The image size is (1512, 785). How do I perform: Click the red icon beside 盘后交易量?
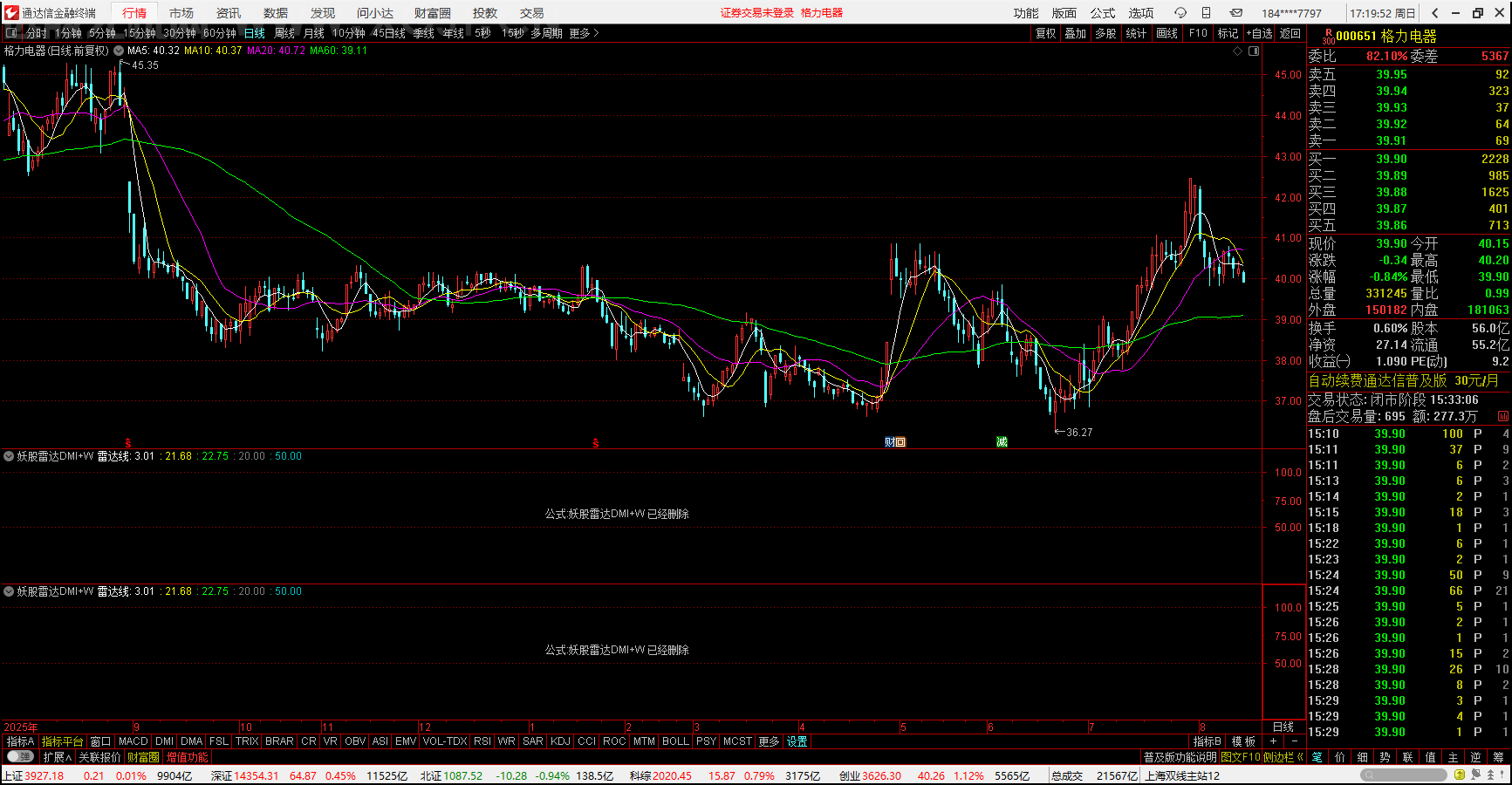1503,417
